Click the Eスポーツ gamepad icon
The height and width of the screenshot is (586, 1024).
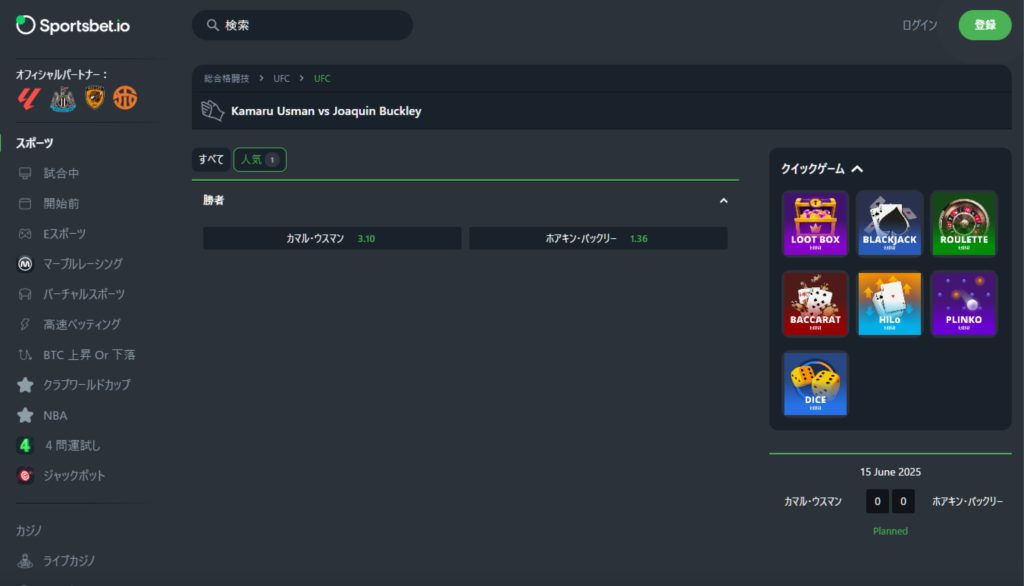click(x=25, y=234)
